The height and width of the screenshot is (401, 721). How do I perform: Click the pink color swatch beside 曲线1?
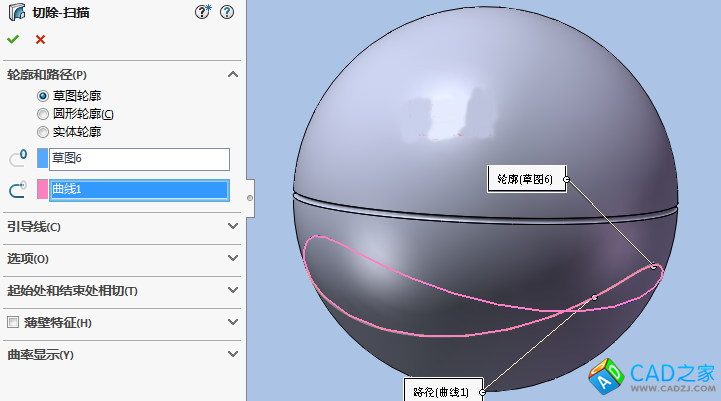pyautogui.click(x=42, y=190)
